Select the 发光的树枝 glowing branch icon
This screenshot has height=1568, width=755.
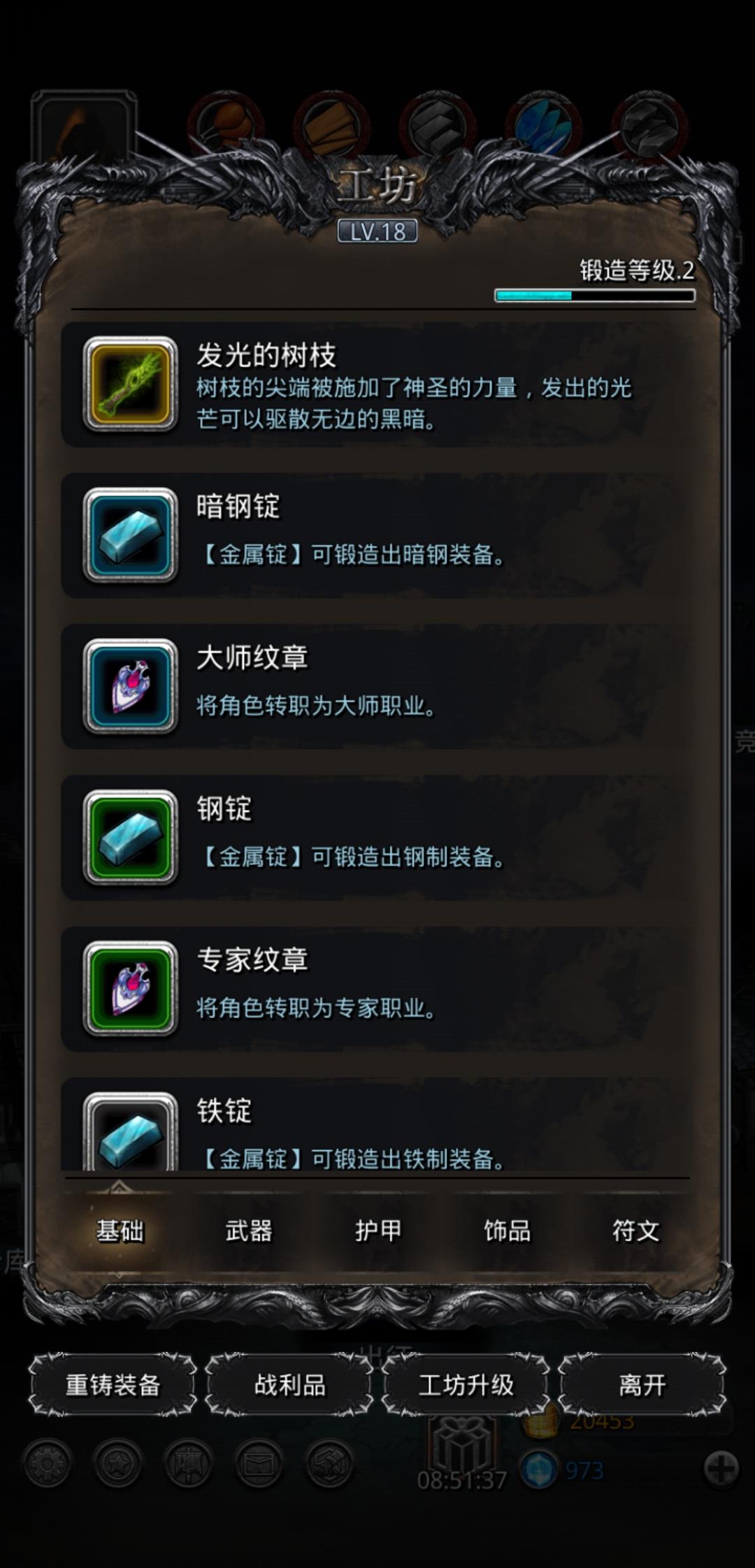click(130, 384)
